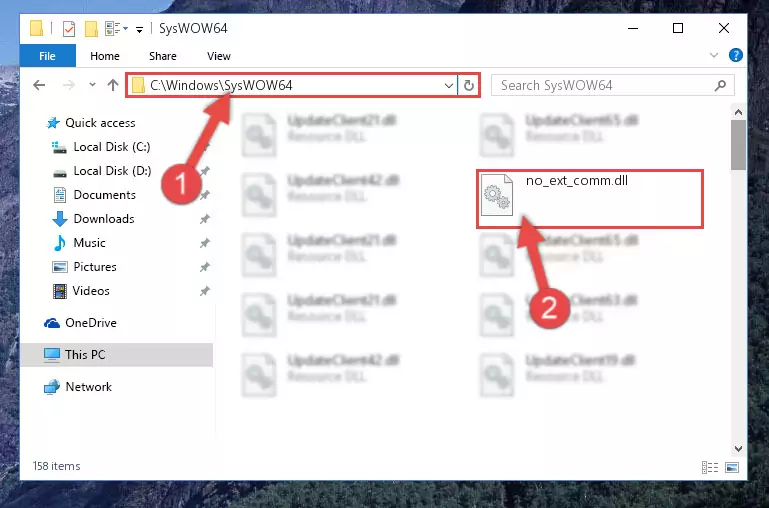The height and width of the screenshot is (508, 769).
Task: Click the 158 items status text
Action: pos(56,466)
